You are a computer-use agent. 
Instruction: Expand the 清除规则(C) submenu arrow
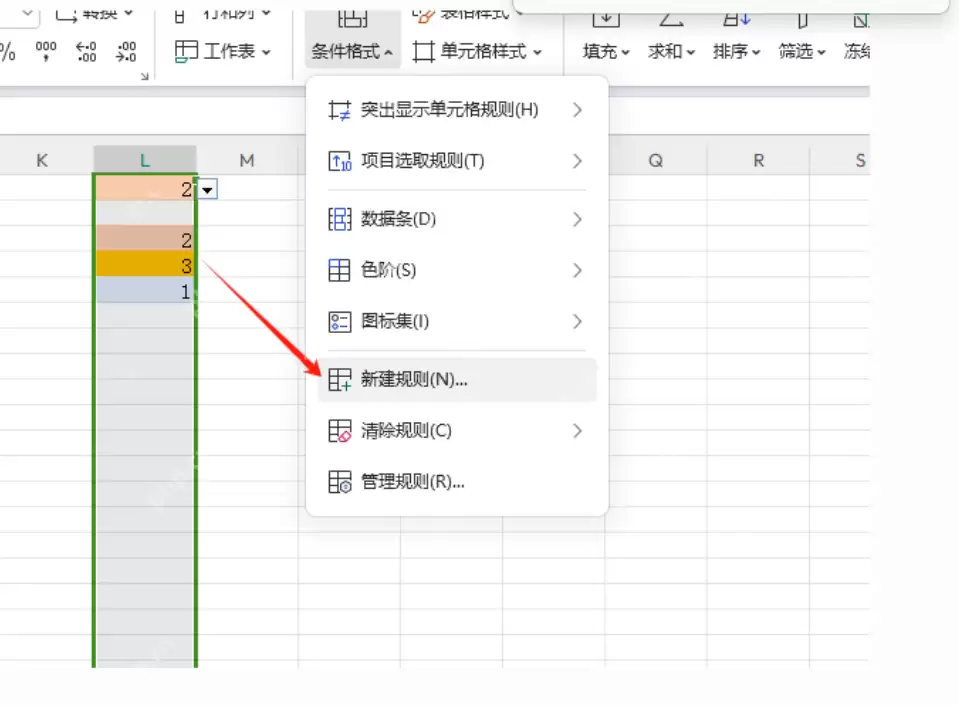click(x=577, y=431)
